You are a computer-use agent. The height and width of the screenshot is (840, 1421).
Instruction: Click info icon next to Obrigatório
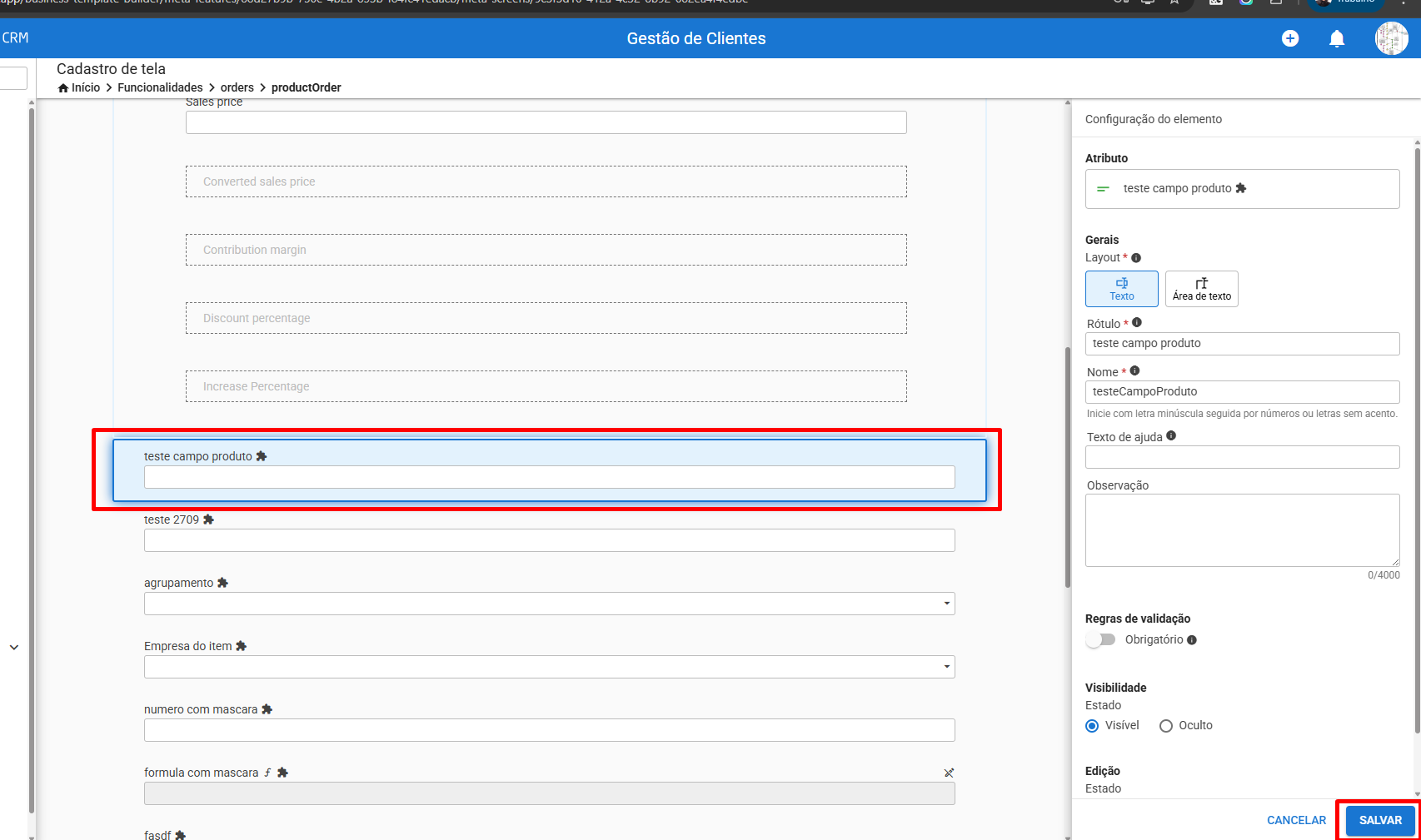(x=1192, y=640)
